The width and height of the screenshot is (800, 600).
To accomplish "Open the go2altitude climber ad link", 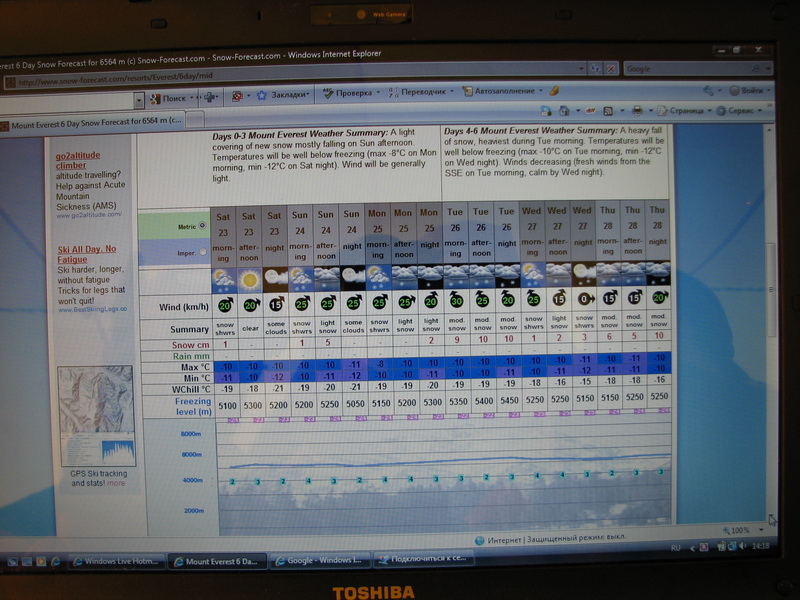I will 78,160.
